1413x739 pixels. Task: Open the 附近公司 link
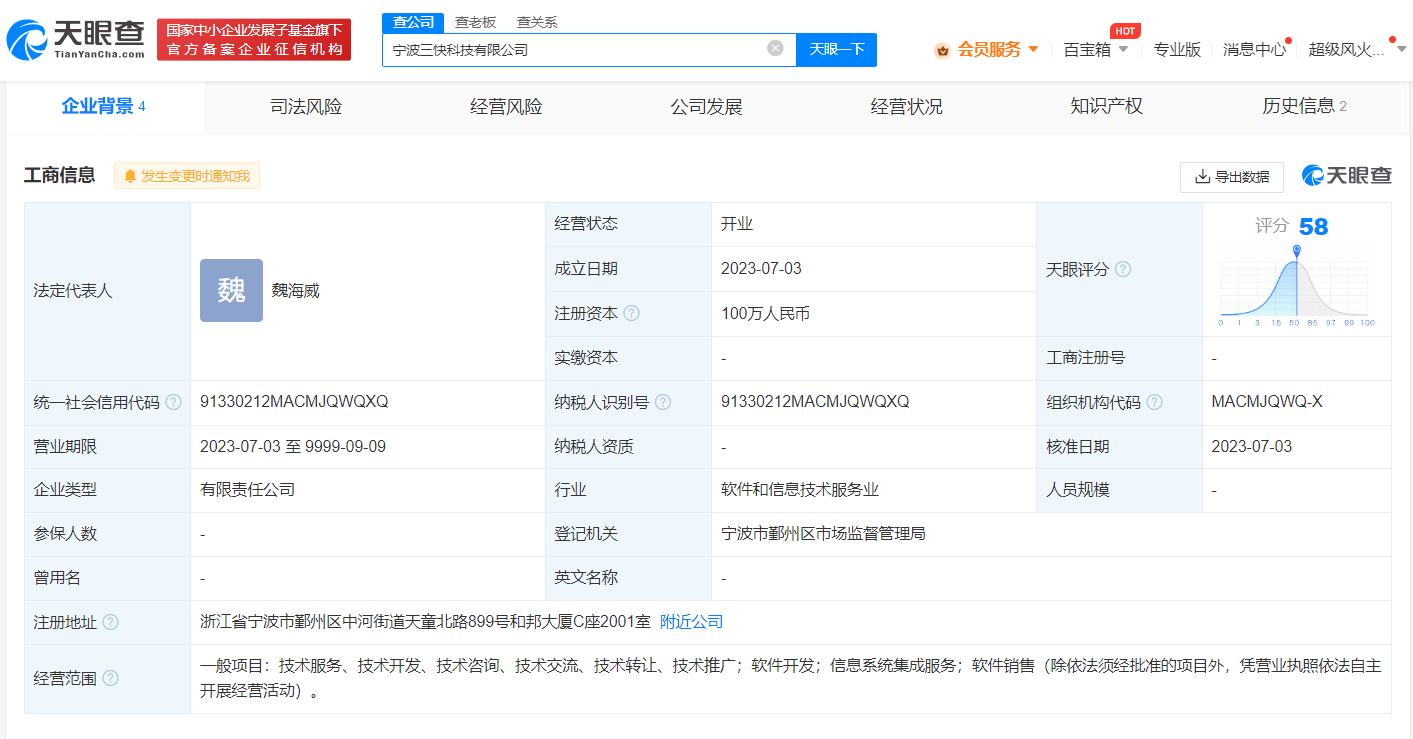point(691,622)
